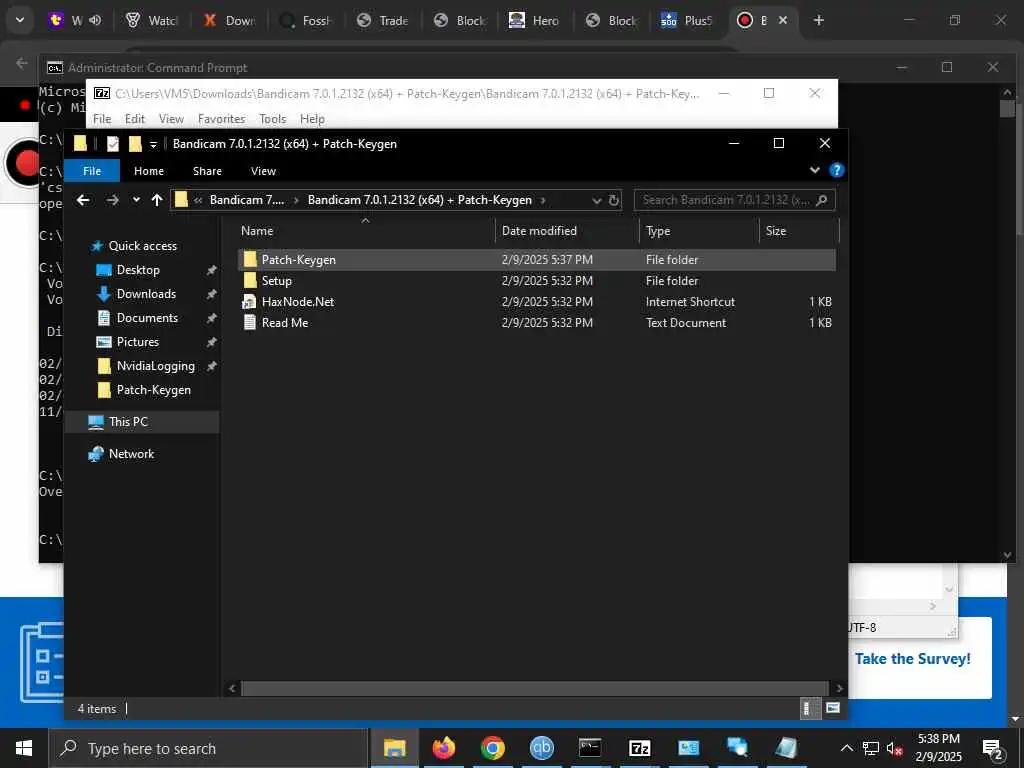The height and width of the screenshot is (768, 1024).
Task: Click the network tray icon
Action: click(871, 748)
